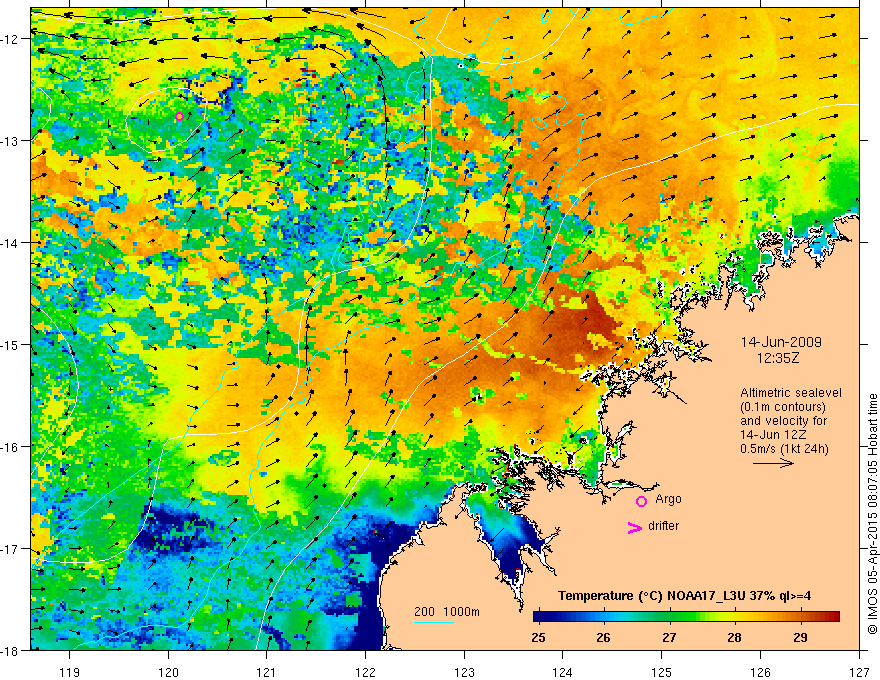
Task: Click the magenta Argo circle in legend
Action: (x=641, y=502)
